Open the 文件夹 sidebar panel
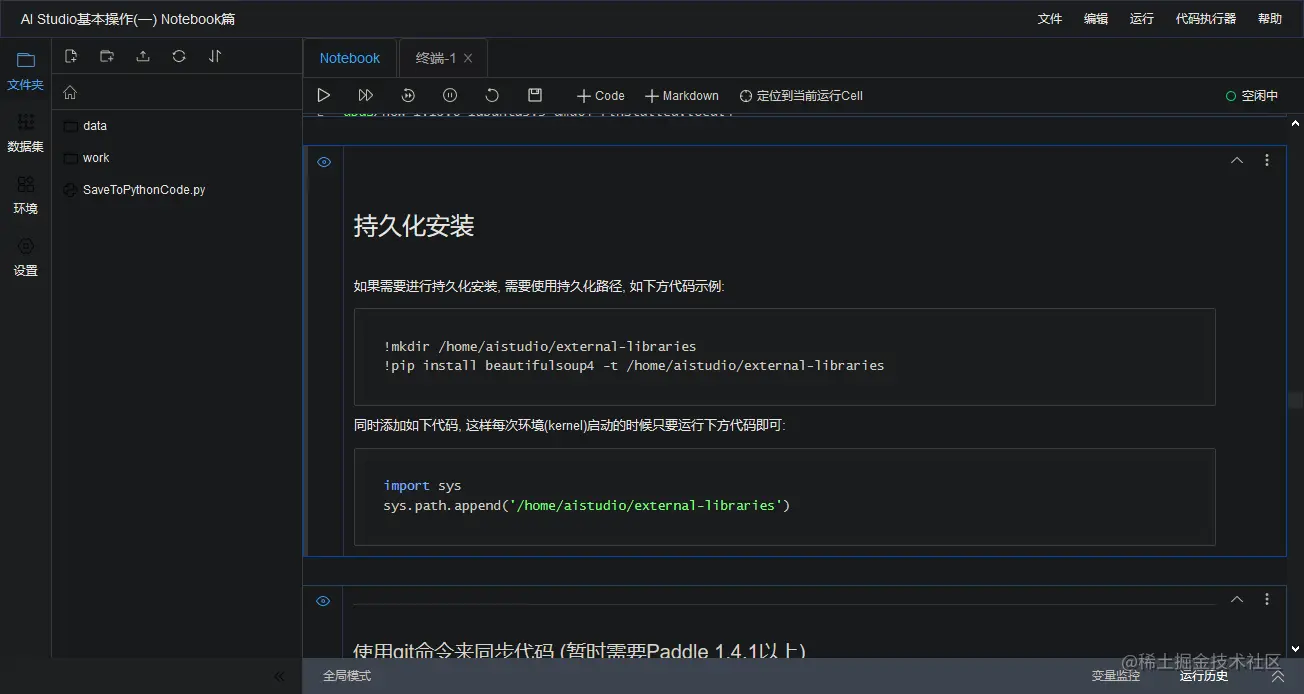This screenshot has width=1304, height=694. [x=25, y=70]
